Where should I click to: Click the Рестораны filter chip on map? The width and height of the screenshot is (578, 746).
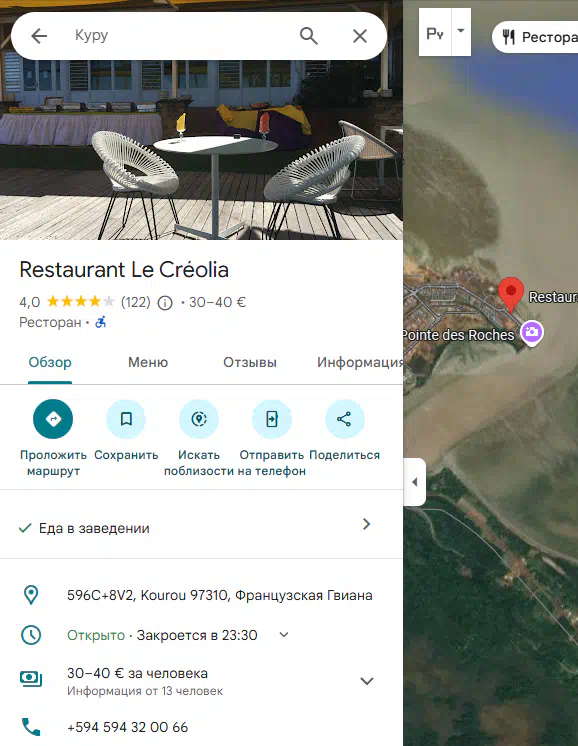pyautogui.click(x=535, y=37)
